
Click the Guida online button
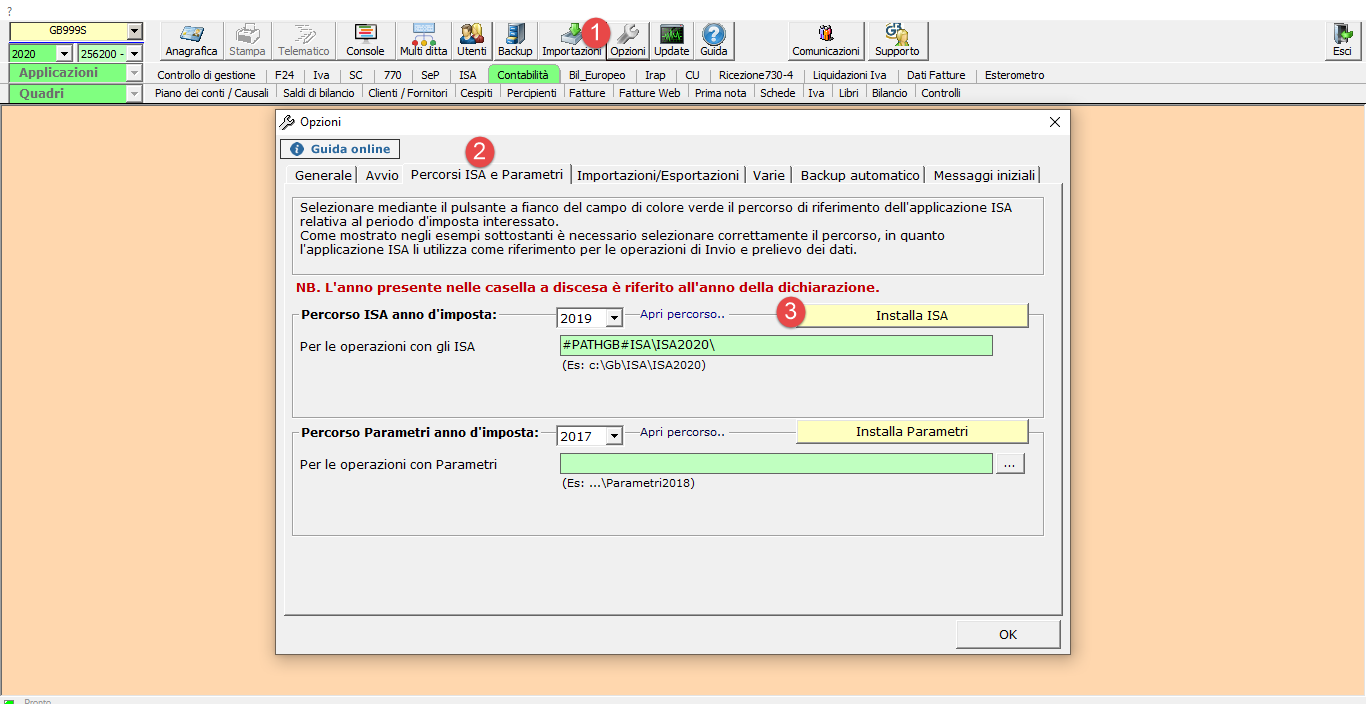click(340, 149)
